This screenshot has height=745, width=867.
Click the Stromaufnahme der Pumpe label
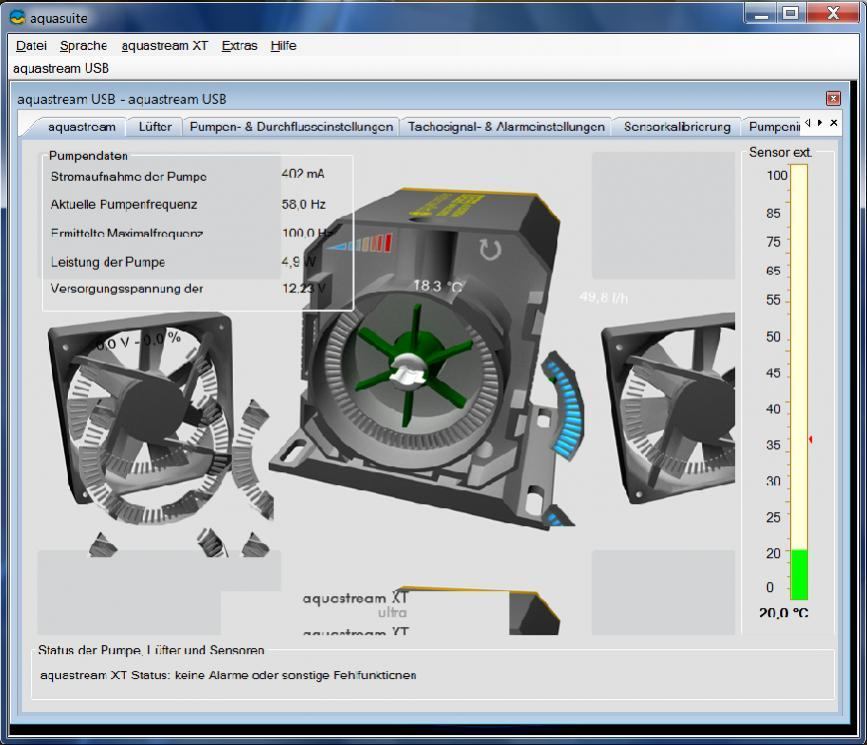pyautogui.click(x=128, y=176)
